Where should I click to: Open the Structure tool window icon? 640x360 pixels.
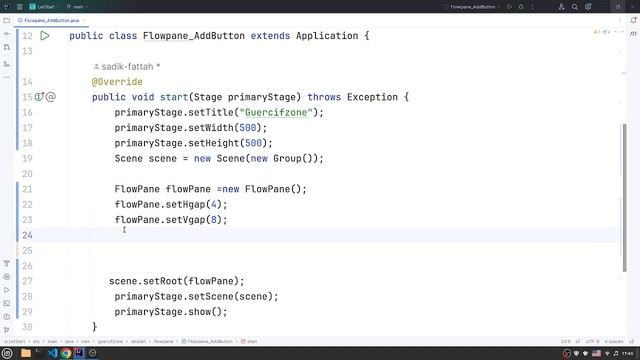coord(7,64)
